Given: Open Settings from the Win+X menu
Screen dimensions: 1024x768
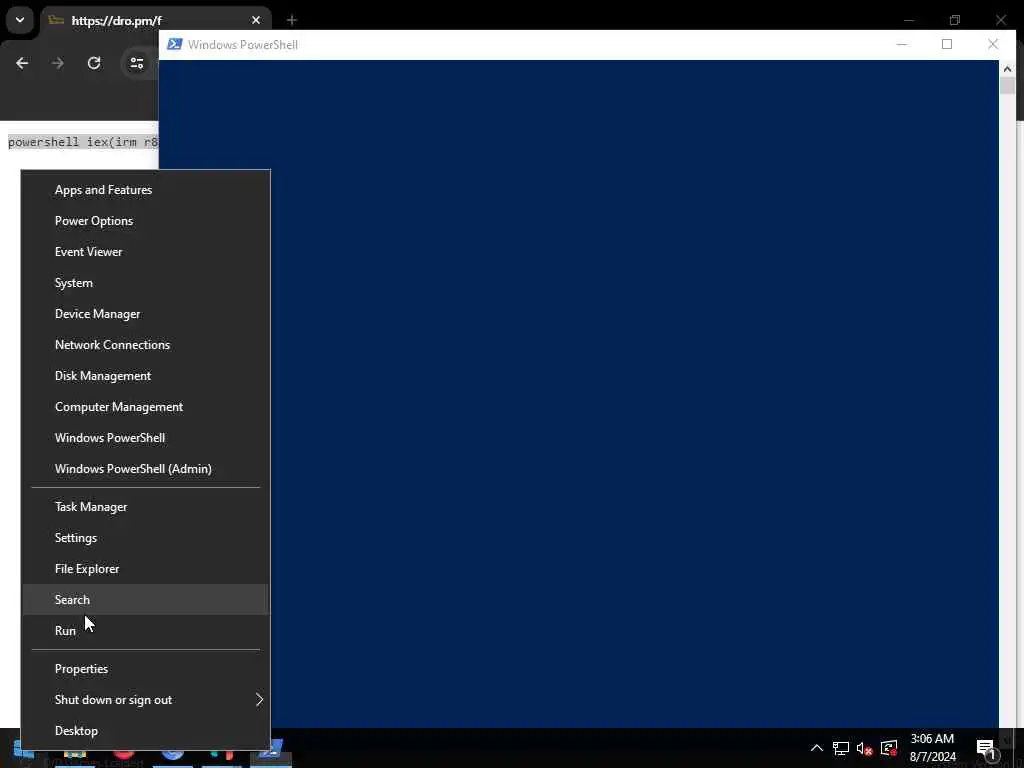Looking at the screenshot, I should coord(146,538).
